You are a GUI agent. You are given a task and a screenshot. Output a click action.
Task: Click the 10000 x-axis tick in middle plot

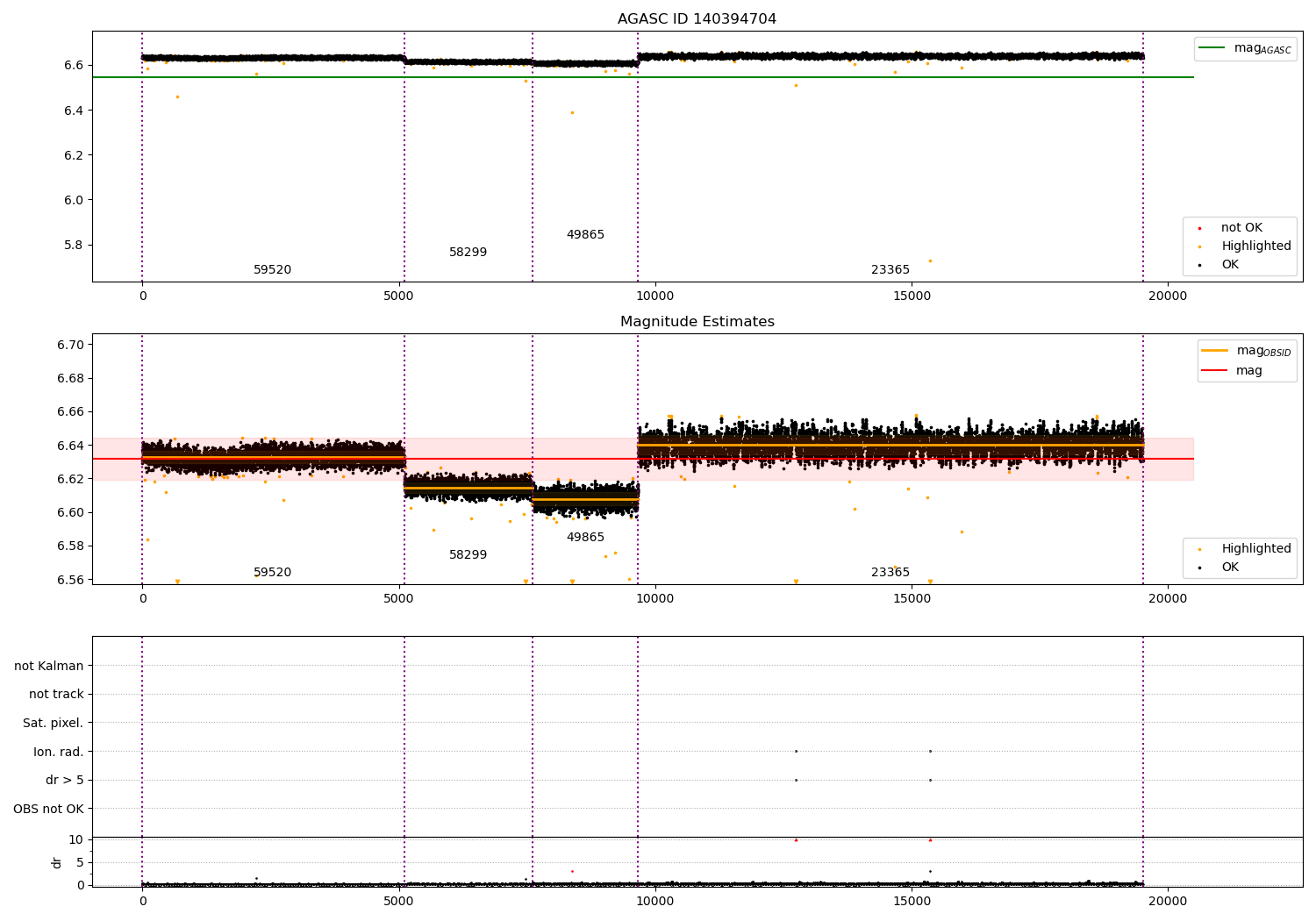click(654, 599)
